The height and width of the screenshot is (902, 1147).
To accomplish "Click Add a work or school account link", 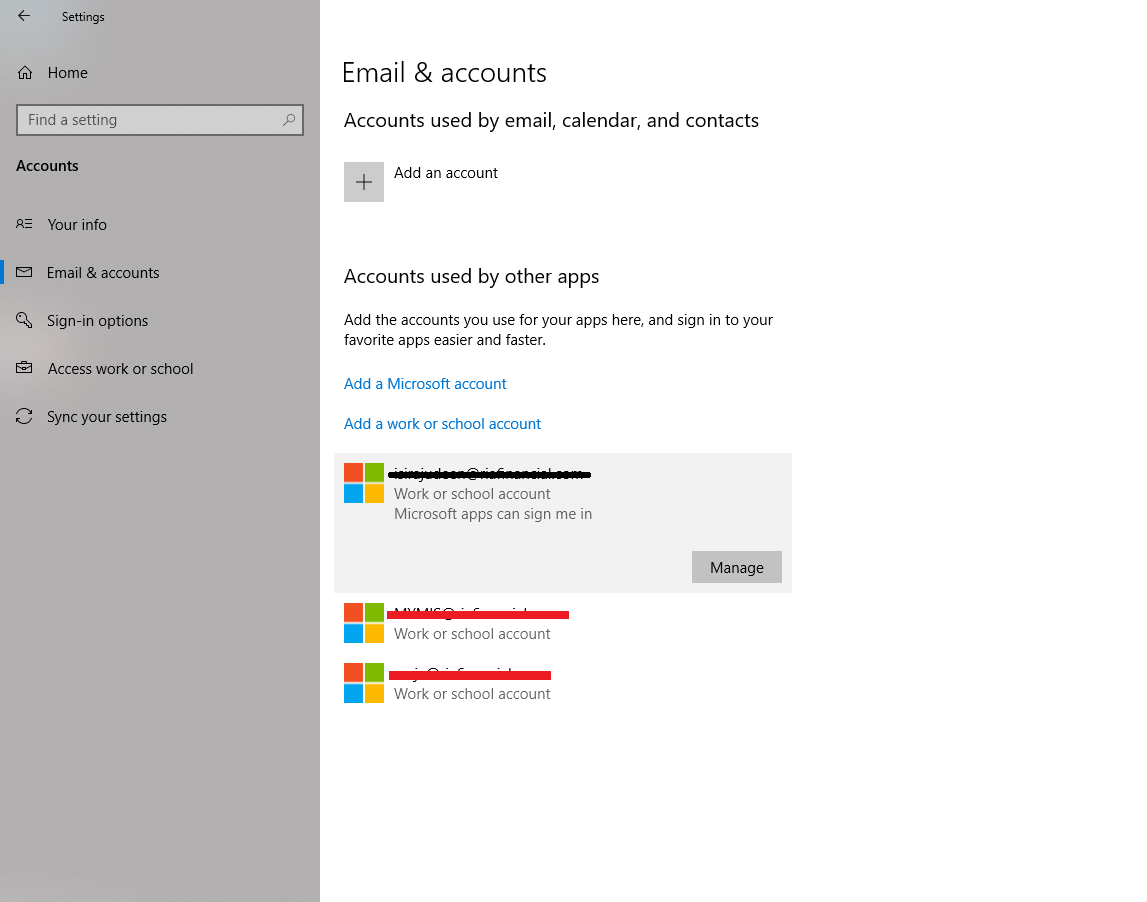I will click(x=443, y=424).
